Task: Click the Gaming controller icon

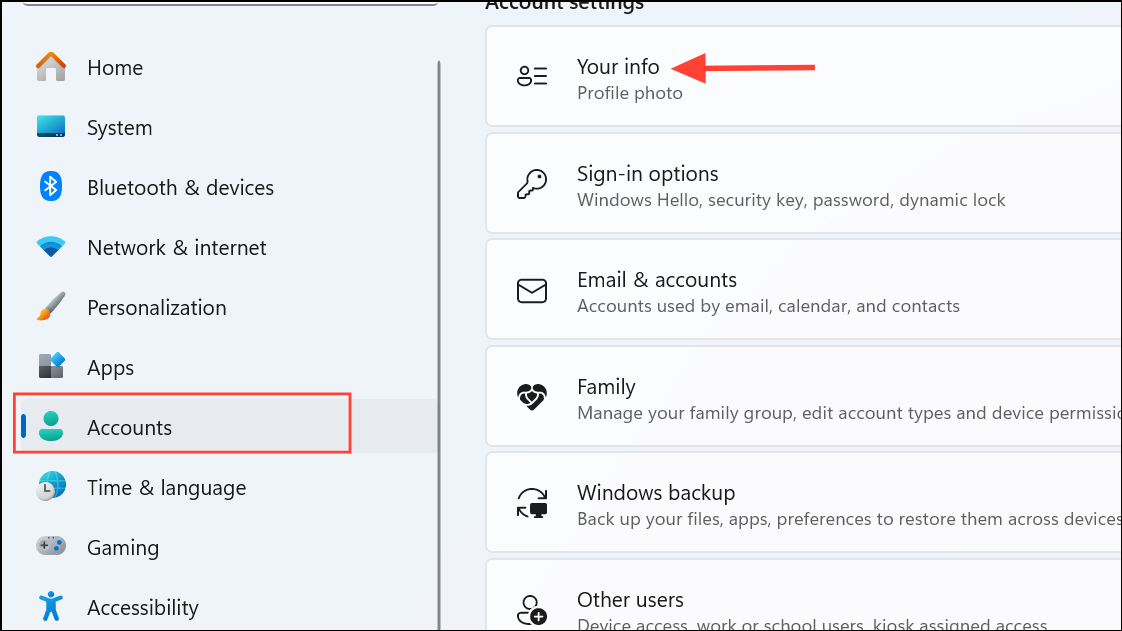Action: tap(51, 547)
